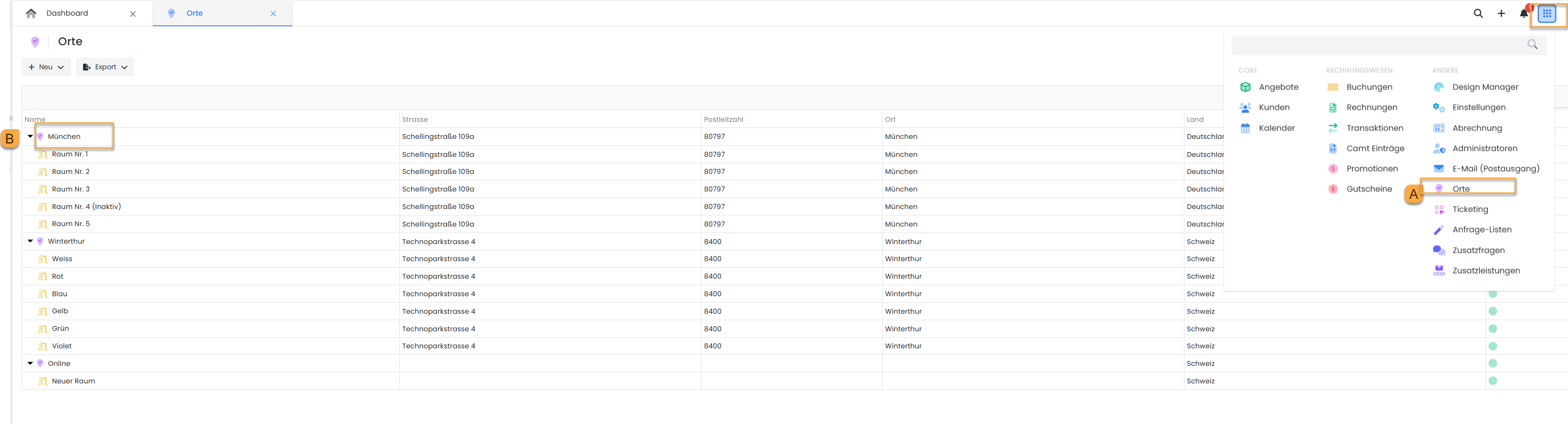Open Gutscheine from the apps menu
Image resolution: width=1568 pixels, height=424 pixels.
pos(1369,189)
